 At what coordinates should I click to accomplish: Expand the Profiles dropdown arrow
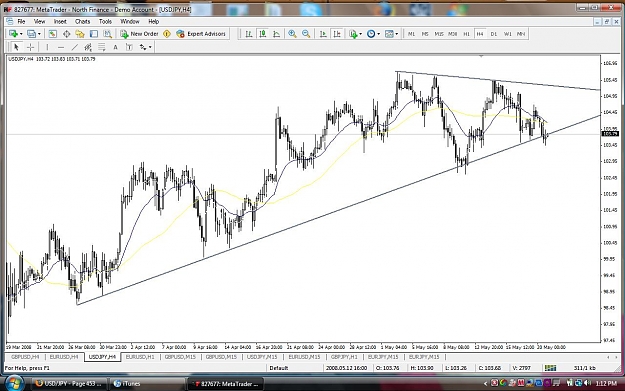(39, 34)
